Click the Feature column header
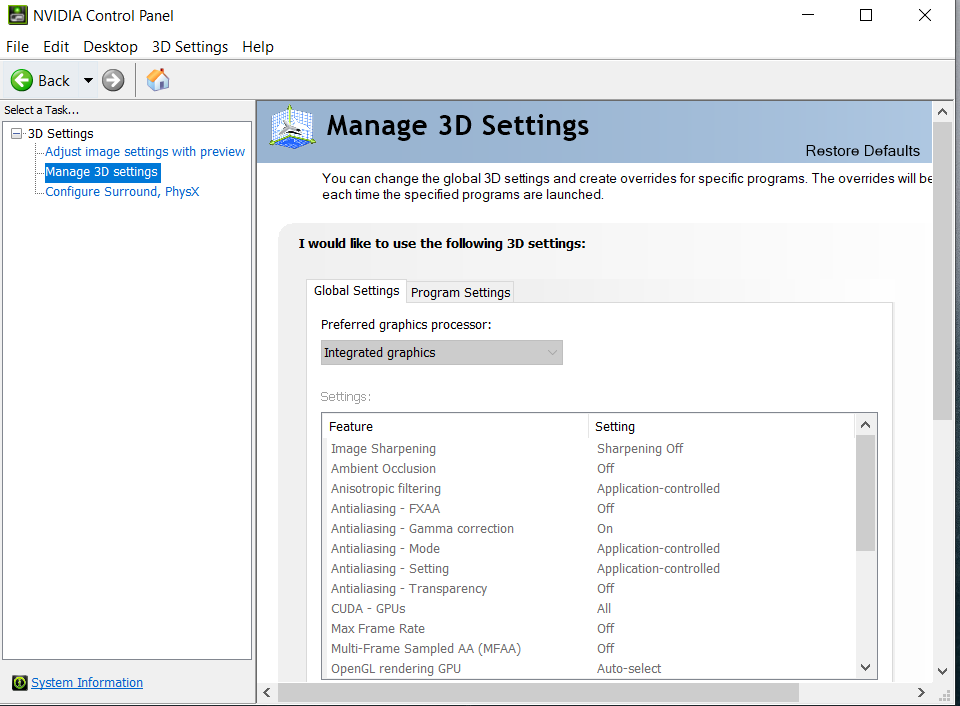This screenshot has width=960, height=706. pos(455,426)
